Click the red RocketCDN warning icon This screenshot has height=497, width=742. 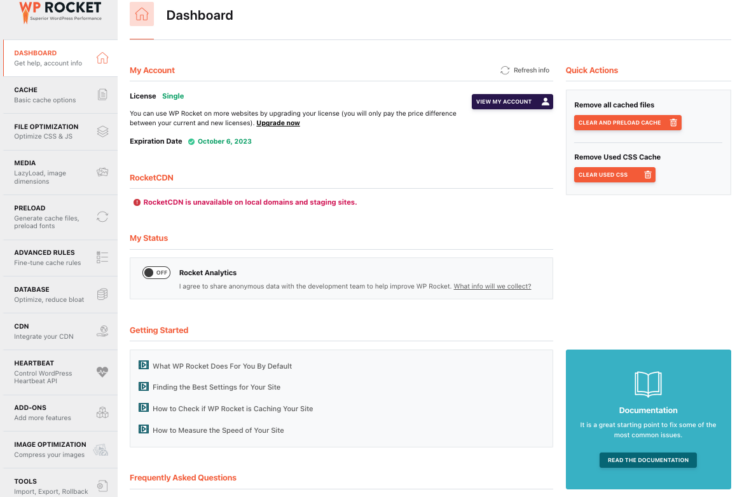coord(137,202)
